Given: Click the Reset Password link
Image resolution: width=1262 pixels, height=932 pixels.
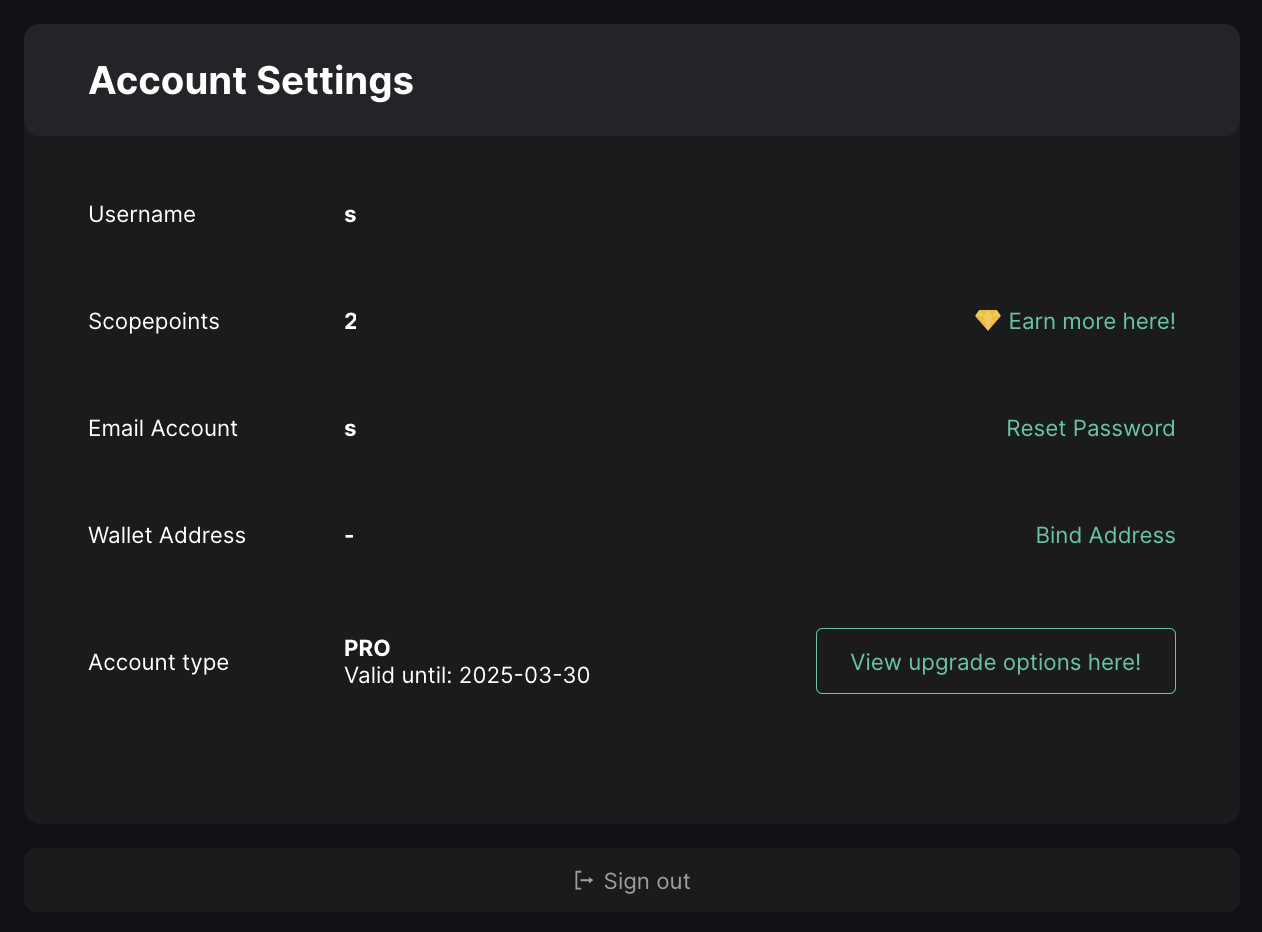Looking at the screenshot, I should (x=1090, y=428).
